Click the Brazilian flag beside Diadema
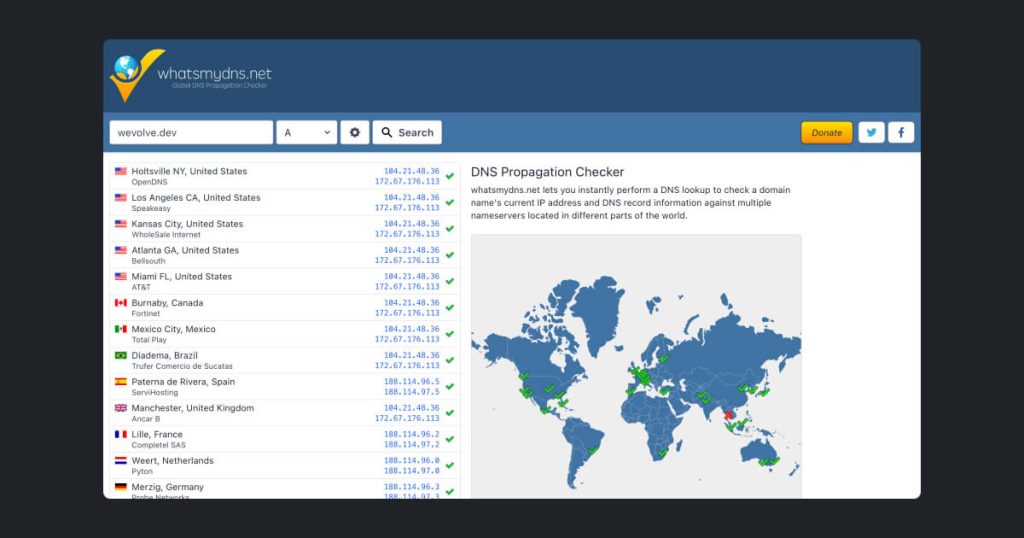 (121, 355)
